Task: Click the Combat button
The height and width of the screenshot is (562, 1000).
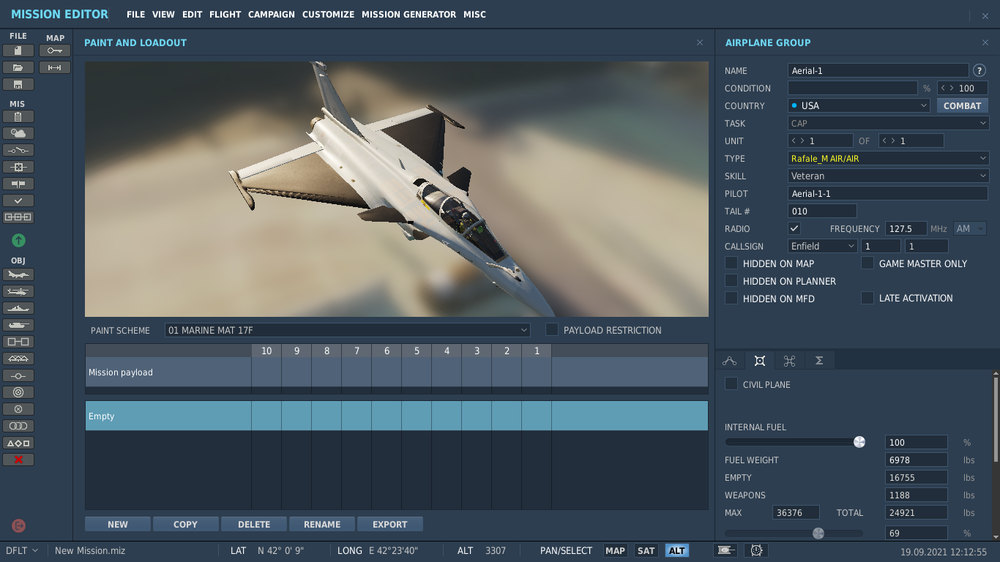Action: pyautogui.click(x=962, y=106)
